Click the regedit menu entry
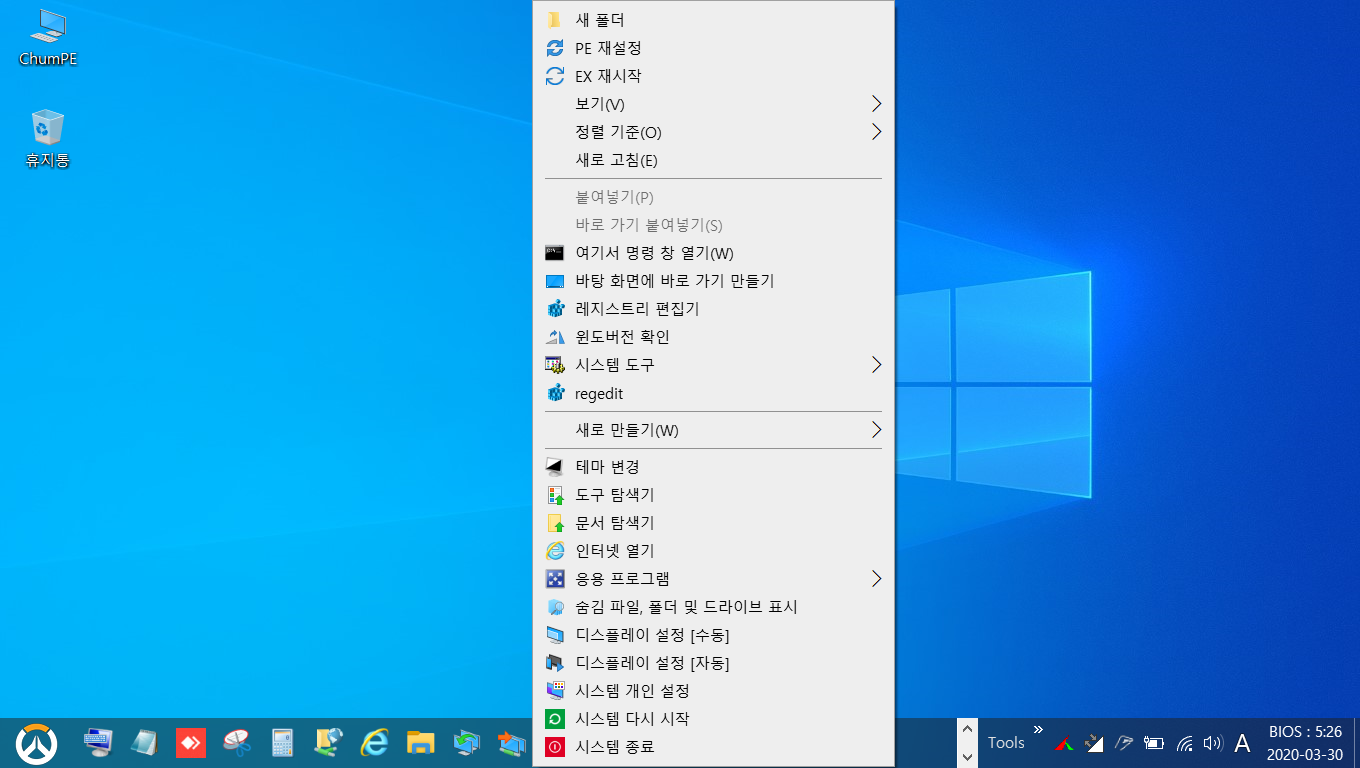Viewport: 1360px width, 768px height. (x=712, y=393)
